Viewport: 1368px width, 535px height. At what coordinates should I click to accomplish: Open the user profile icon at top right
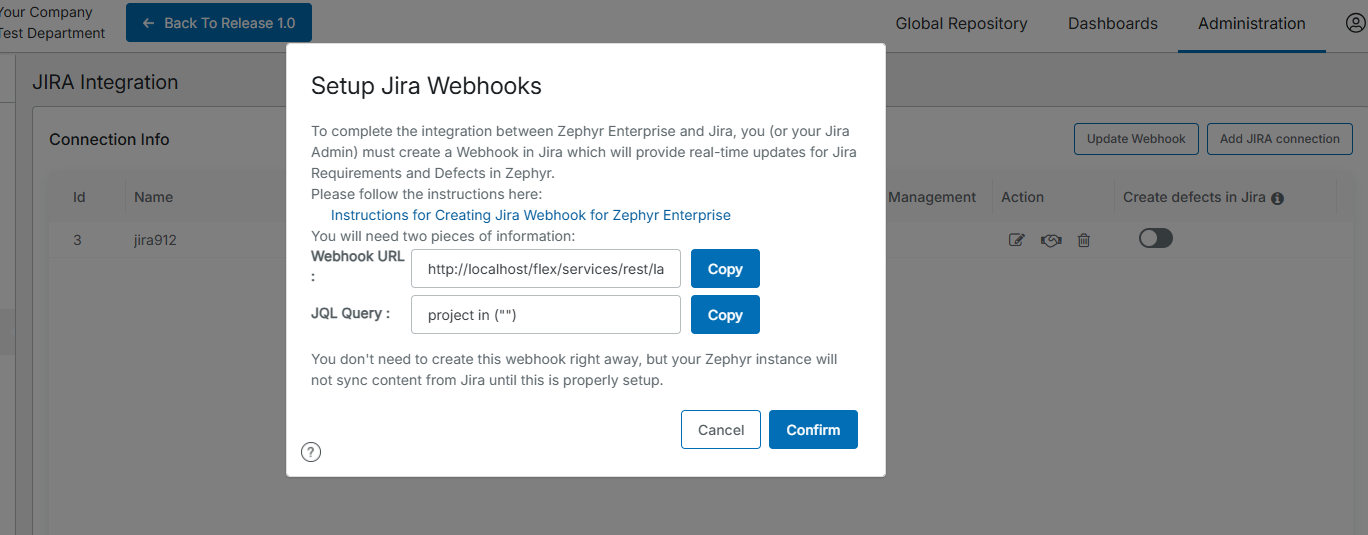1356,23
